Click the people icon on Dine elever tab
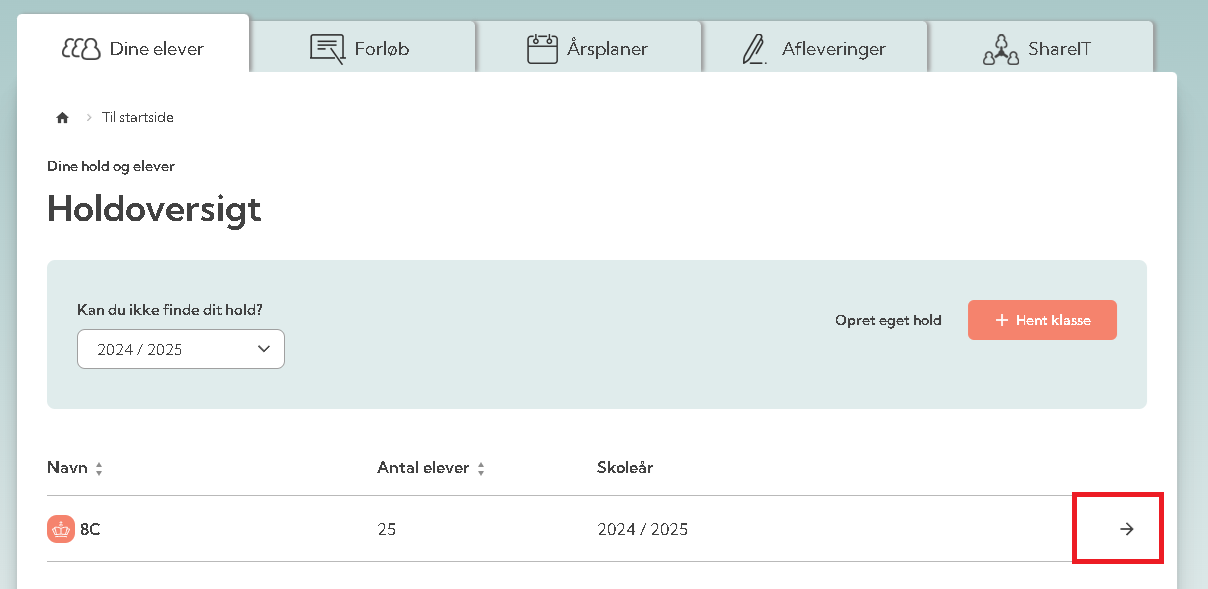Screen dimensions: 1208x589 81,48
